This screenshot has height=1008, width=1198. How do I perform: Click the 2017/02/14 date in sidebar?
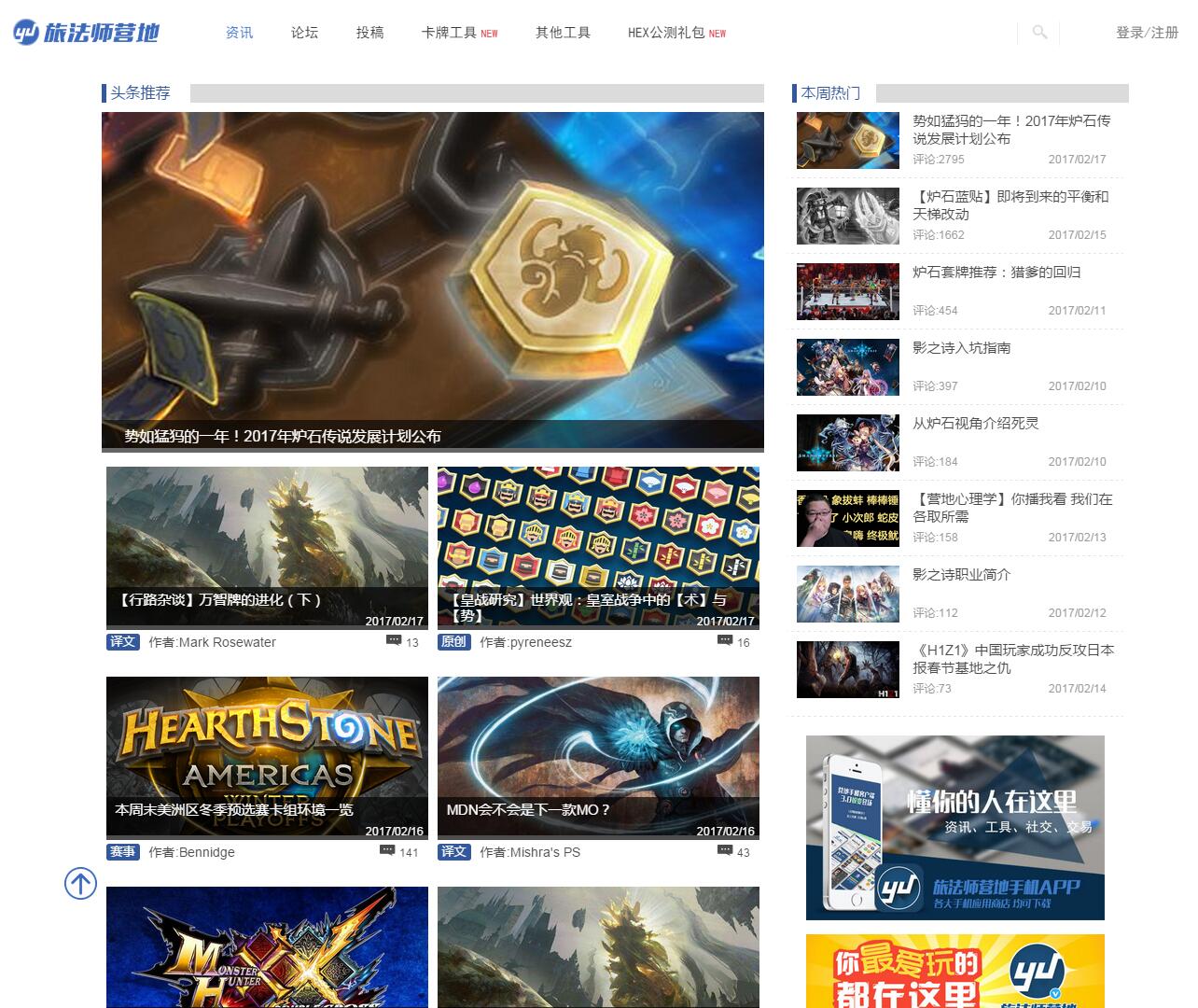tap(1077, 689)
